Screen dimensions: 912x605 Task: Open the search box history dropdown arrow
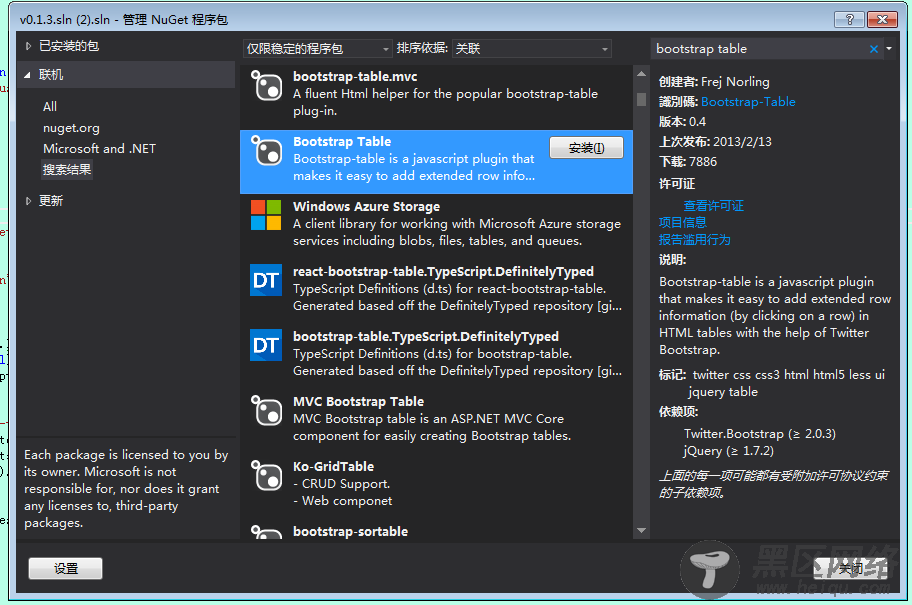(889, 49)
